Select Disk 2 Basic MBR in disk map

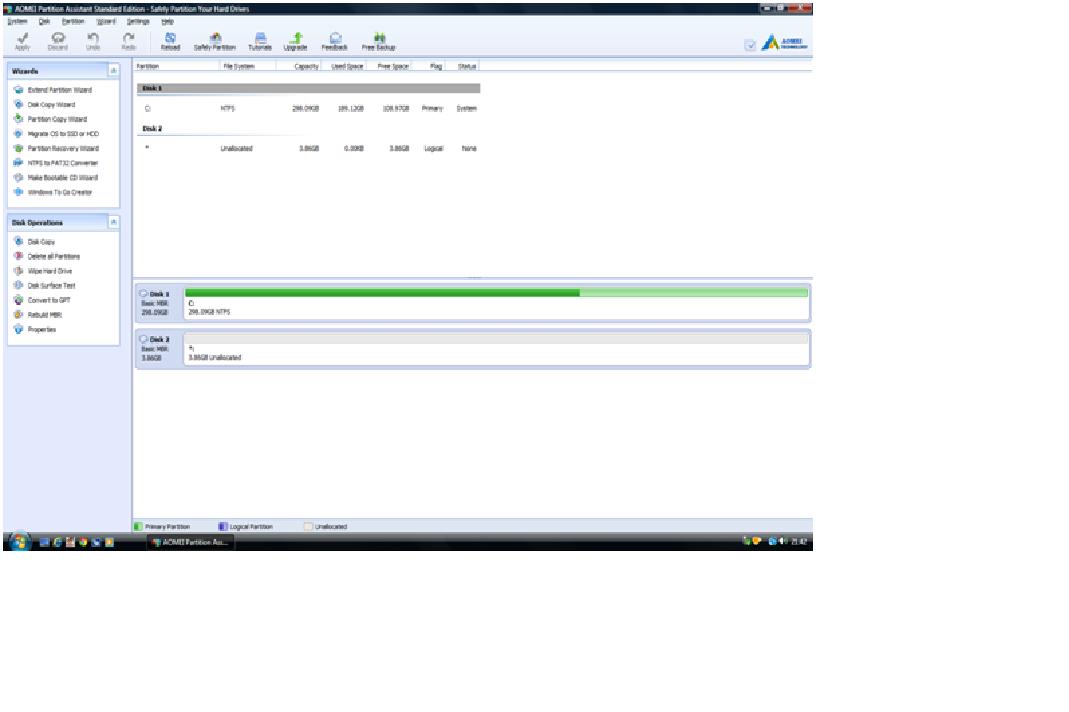(160, 348)
